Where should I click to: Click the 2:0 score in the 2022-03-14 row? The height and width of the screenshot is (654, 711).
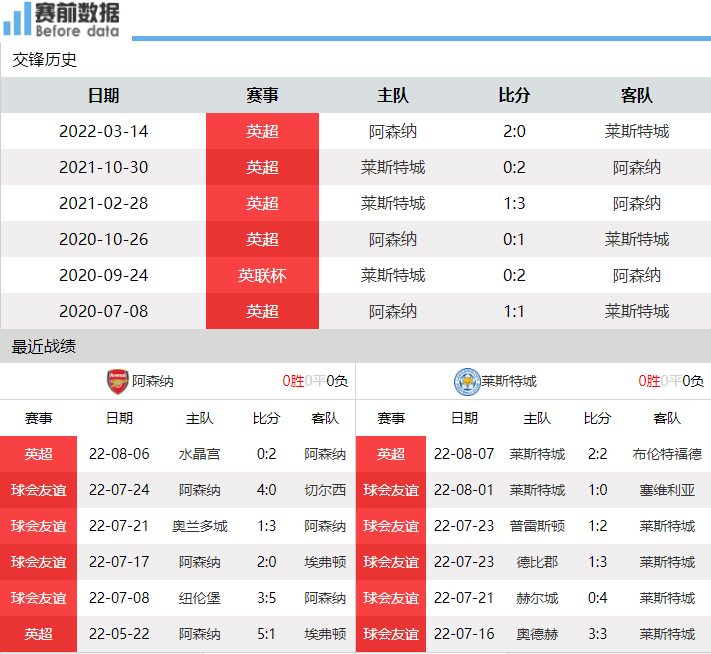[514, 132]
